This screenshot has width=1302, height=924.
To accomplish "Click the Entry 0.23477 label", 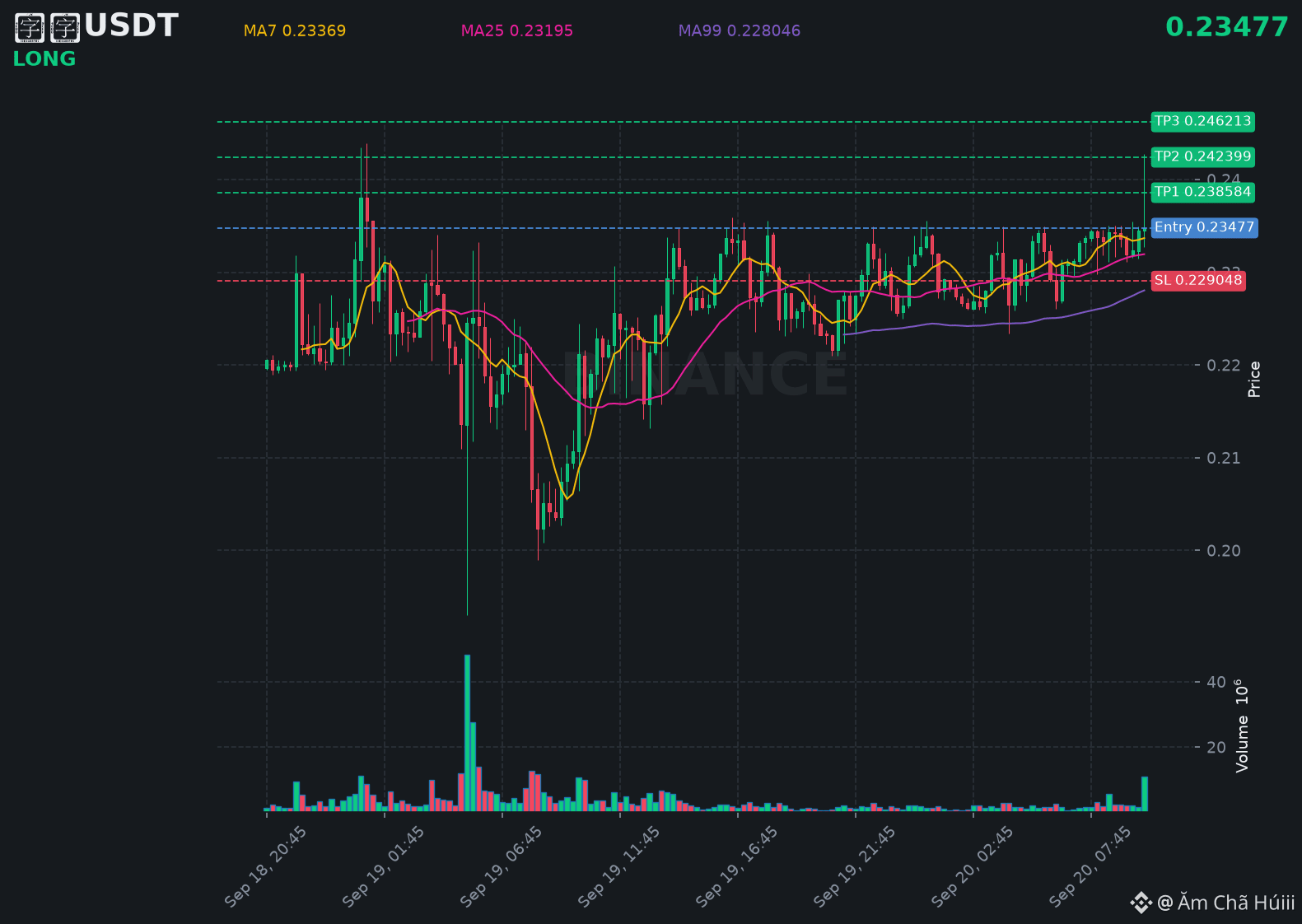I will point(1204,227).
